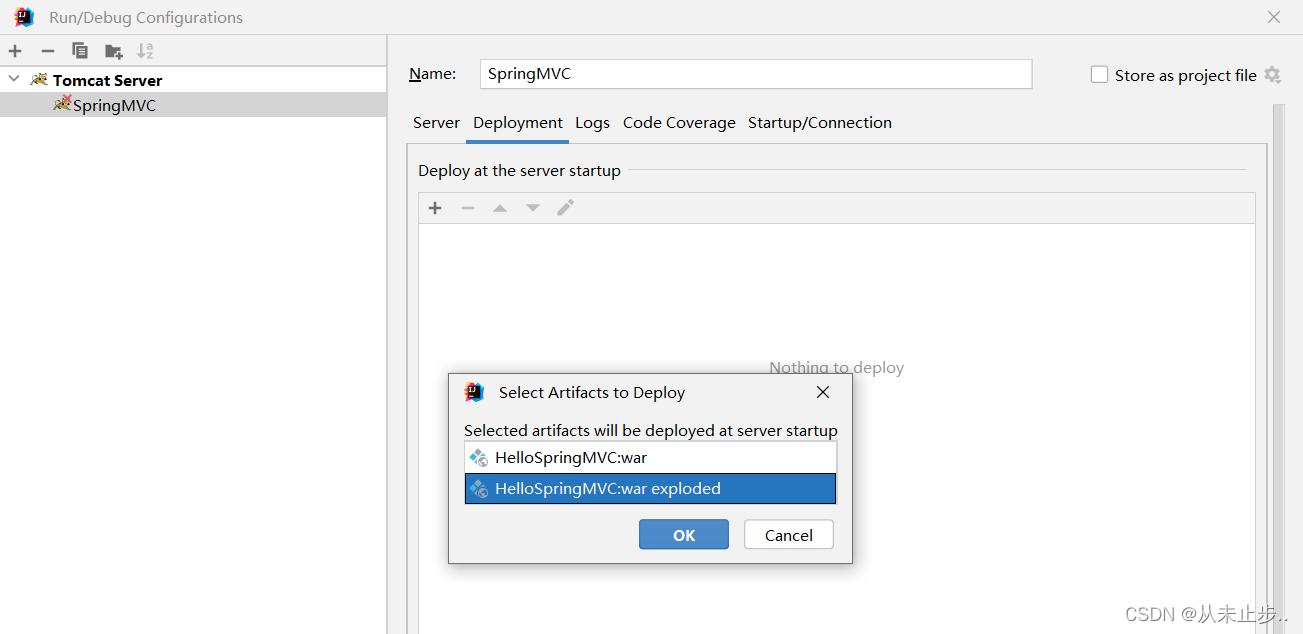Move deployment item down with arrow
Viewport: 1303px width, 634px height.
pyautogui.click(x=533, y=208)
